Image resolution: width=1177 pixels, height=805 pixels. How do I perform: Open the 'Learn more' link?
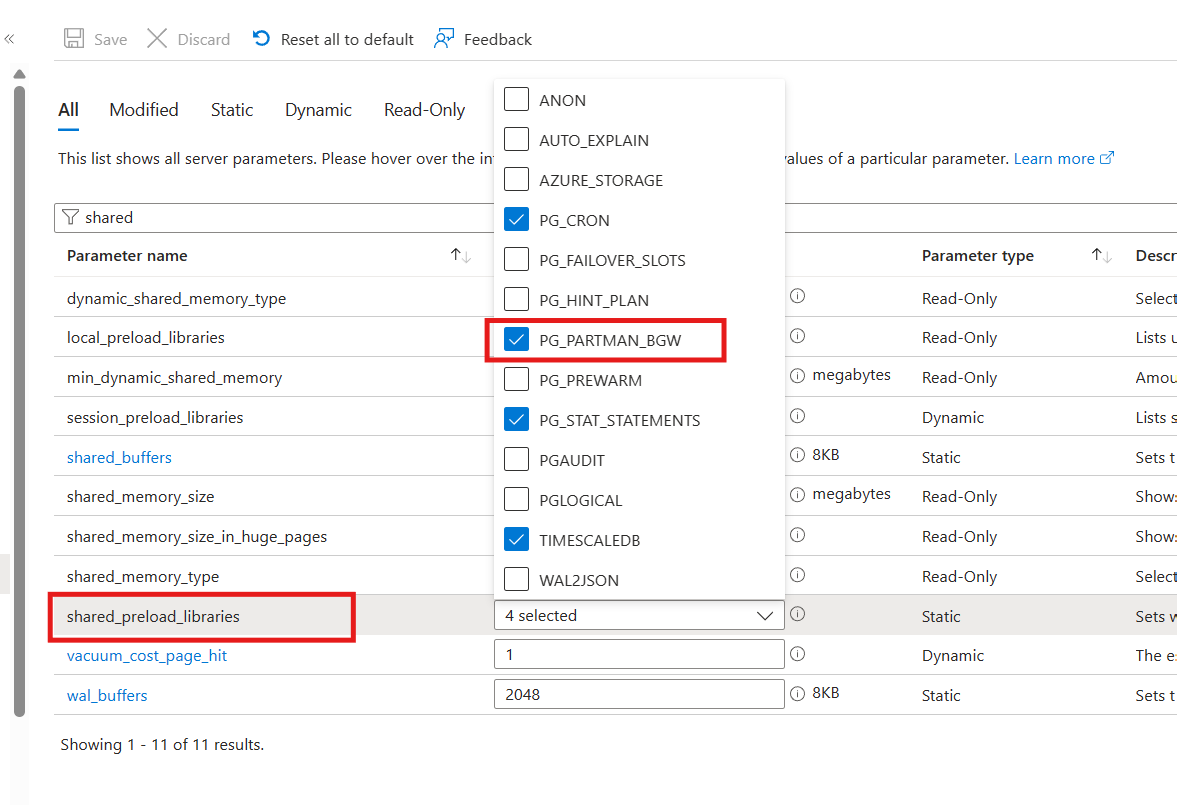tap(1055, 158)
